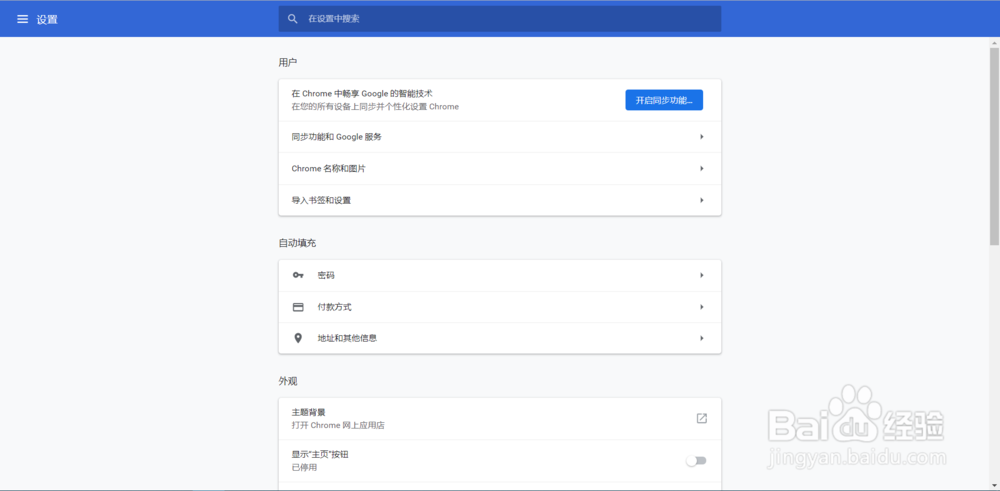Click the 设置 title in header
The height and width of the screenshot is (491, 1000).
click(x=47, y=19)
